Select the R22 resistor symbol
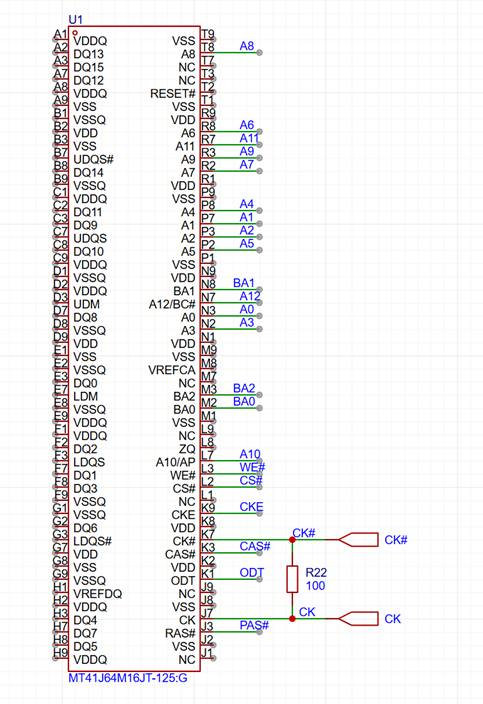The width and height of the screenshot is (483, 704). click(x=292, y=579)
